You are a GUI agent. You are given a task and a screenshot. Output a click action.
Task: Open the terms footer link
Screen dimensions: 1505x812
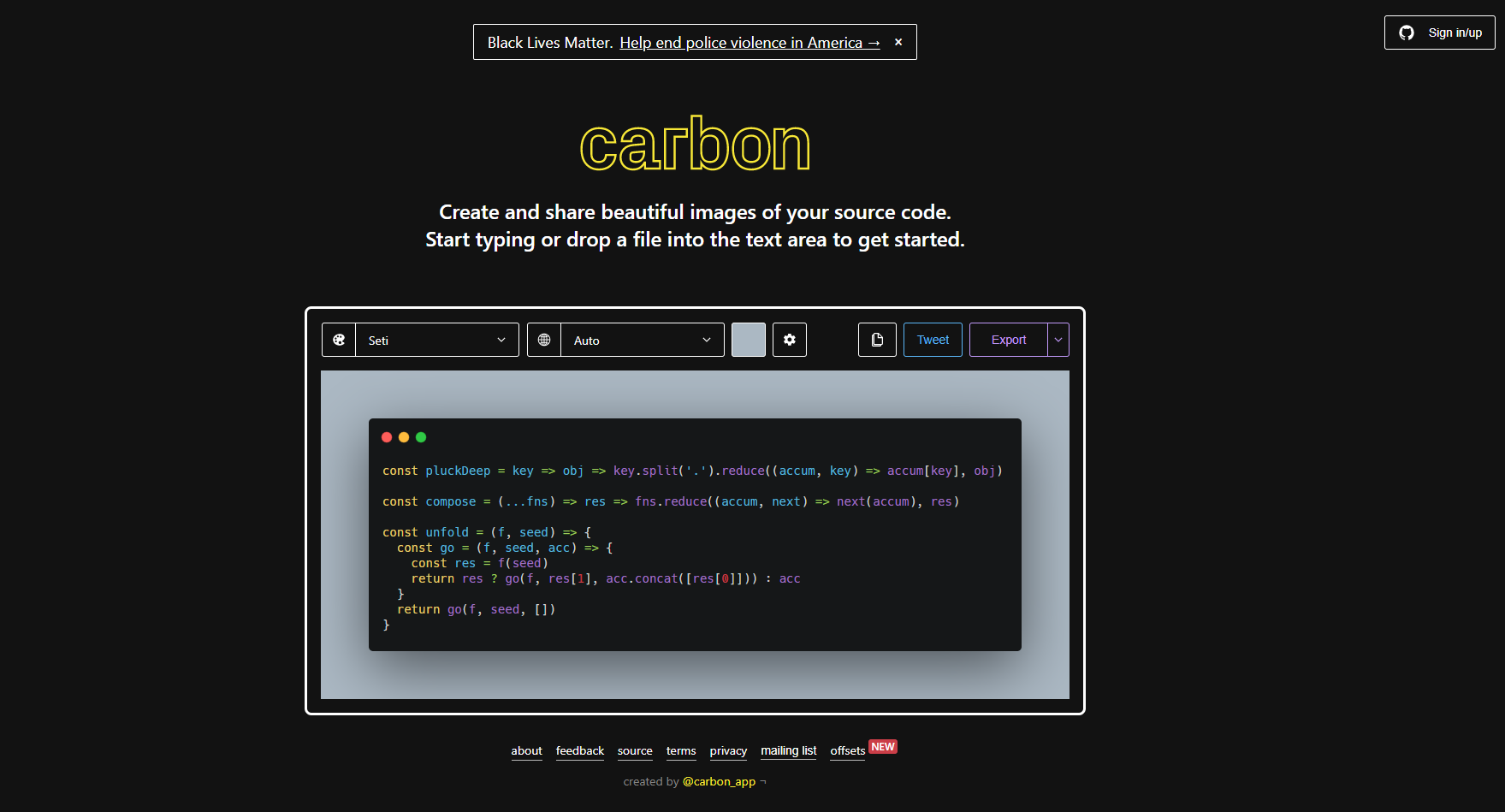pyautogui.click(x=681, y=751)
